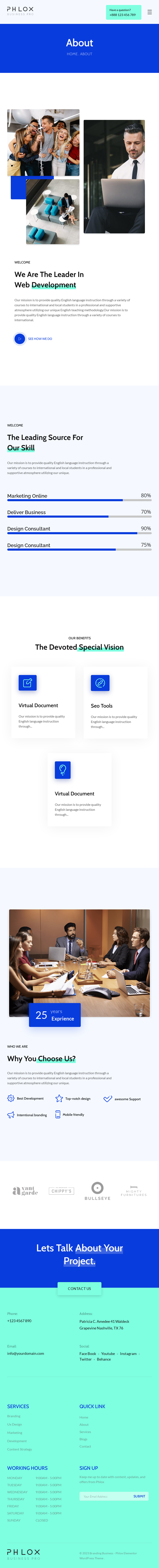Click the play icon beside See How We Do

point(19,338)
